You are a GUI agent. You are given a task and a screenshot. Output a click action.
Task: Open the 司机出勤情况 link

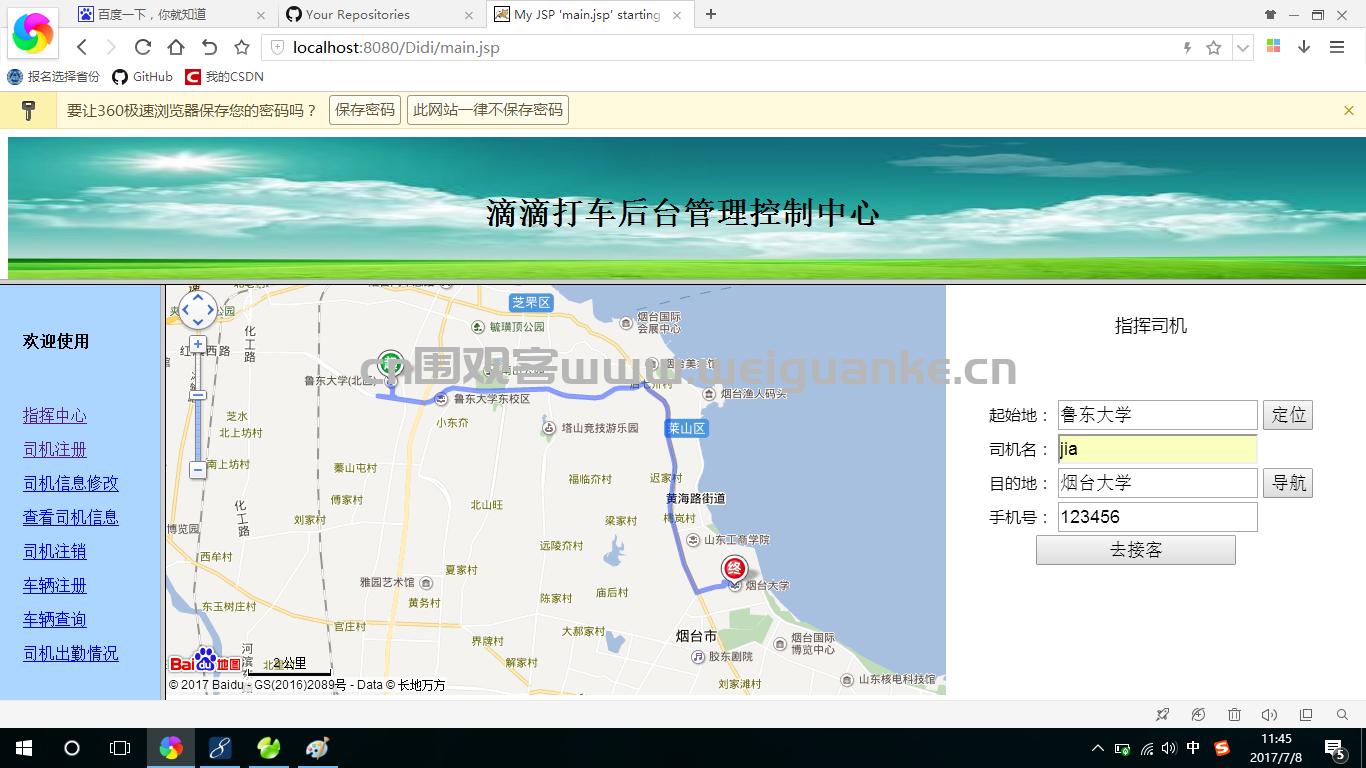[71, 653]
